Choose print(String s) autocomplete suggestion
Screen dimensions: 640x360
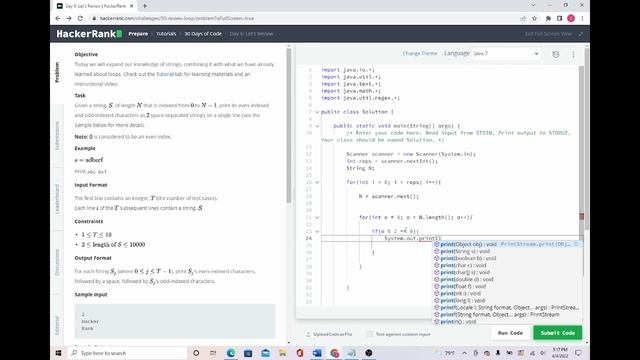coord(507,251)
